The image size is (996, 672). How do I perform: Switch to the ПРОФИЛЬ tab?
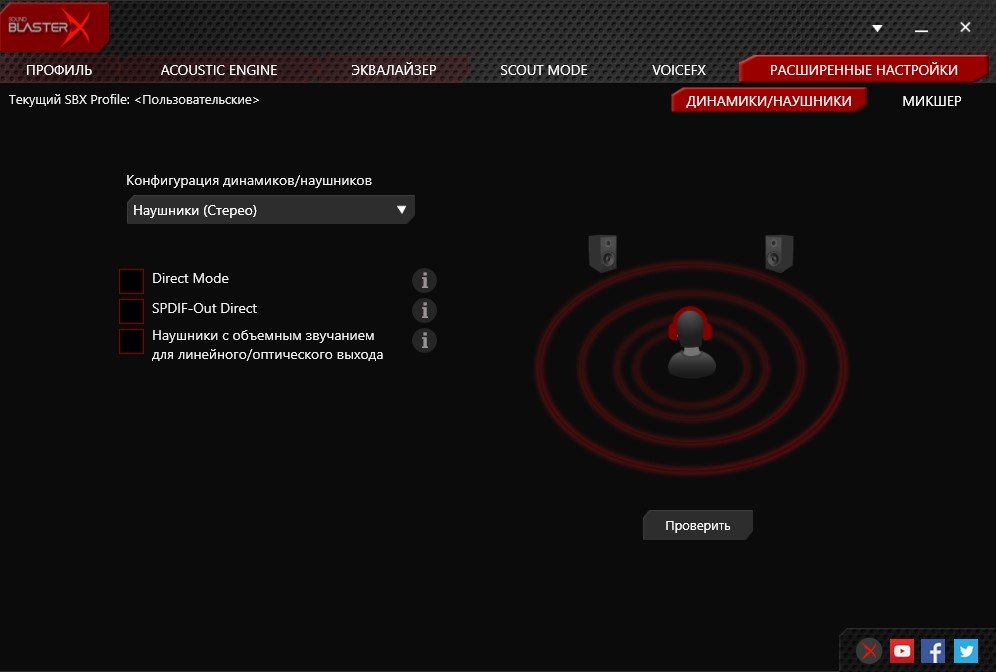tap(59, 70)
